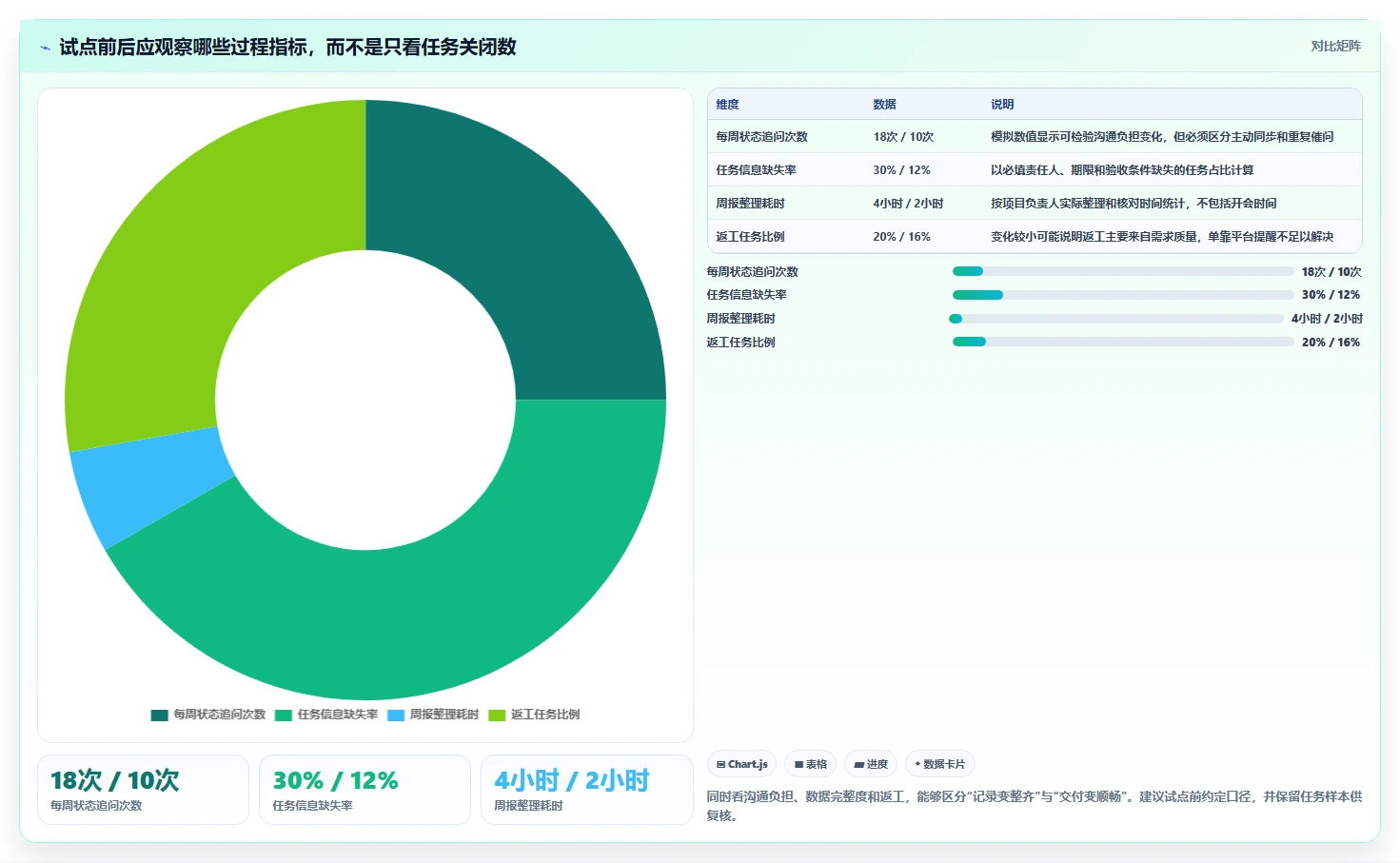Click the 任务信息缺失率 legend label
1400x863 pixels.
click(x=338, y=715)
